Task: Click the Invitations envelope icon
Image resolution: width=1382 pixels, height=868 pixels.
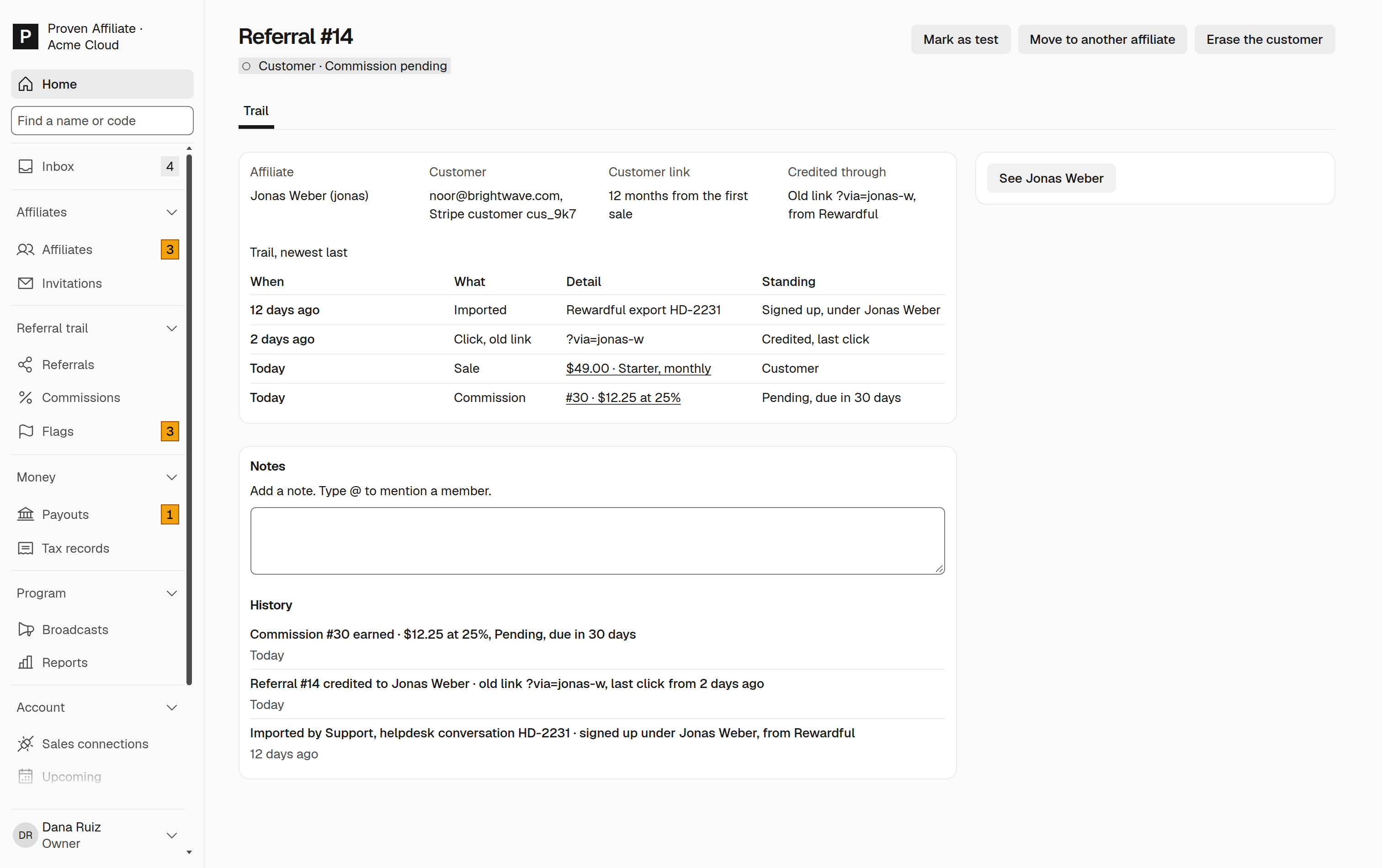Action: [26, 283]
